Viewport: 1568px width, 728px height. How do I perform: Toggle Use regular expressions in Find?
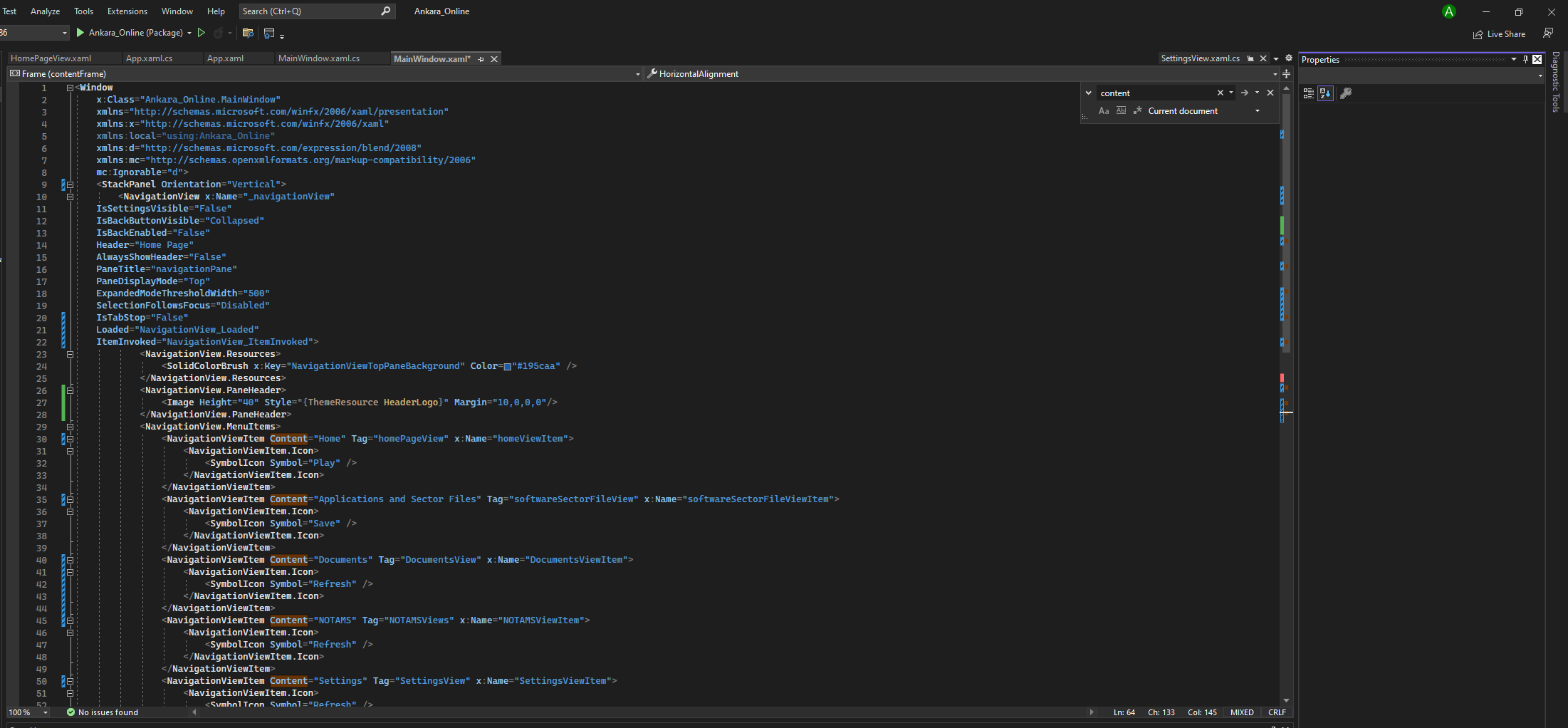tap(1138, 111)
